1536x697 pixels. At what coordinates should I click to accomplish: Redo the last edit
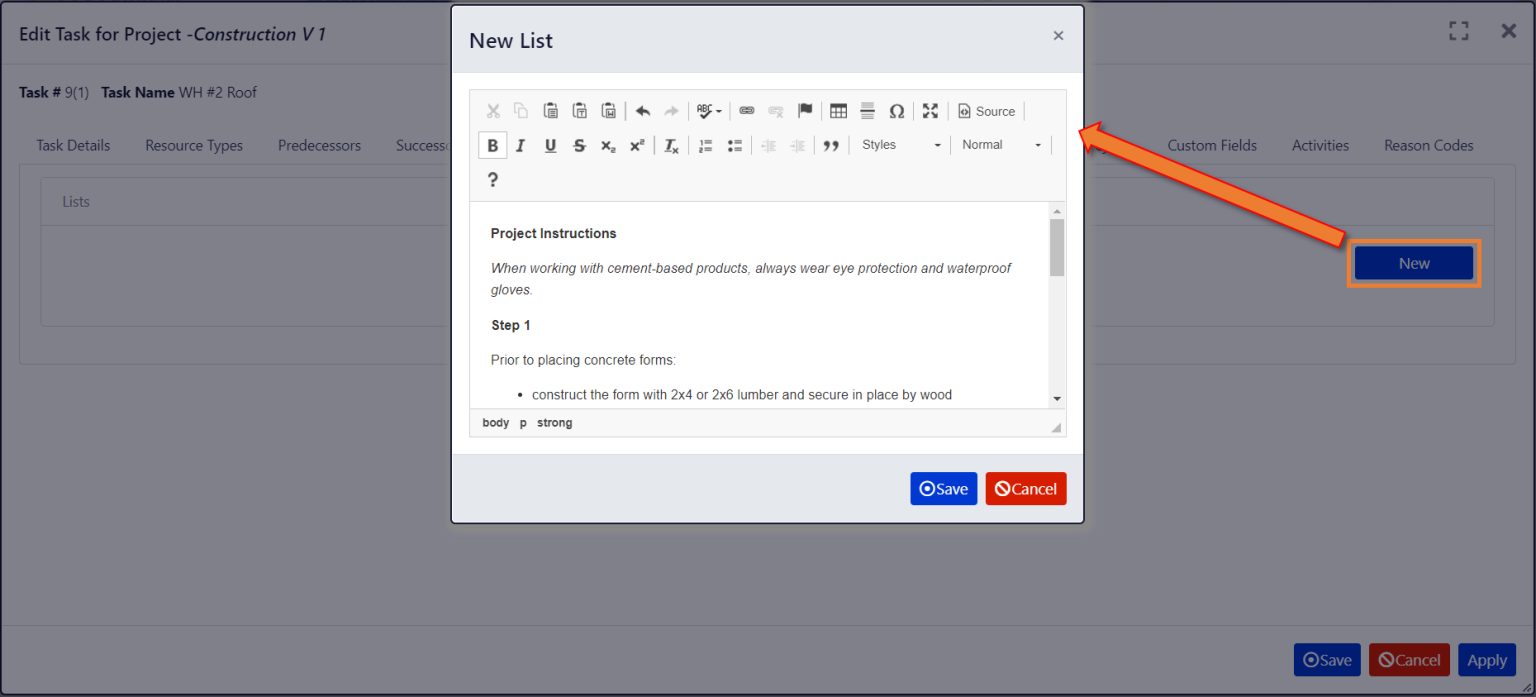point(671,111)
